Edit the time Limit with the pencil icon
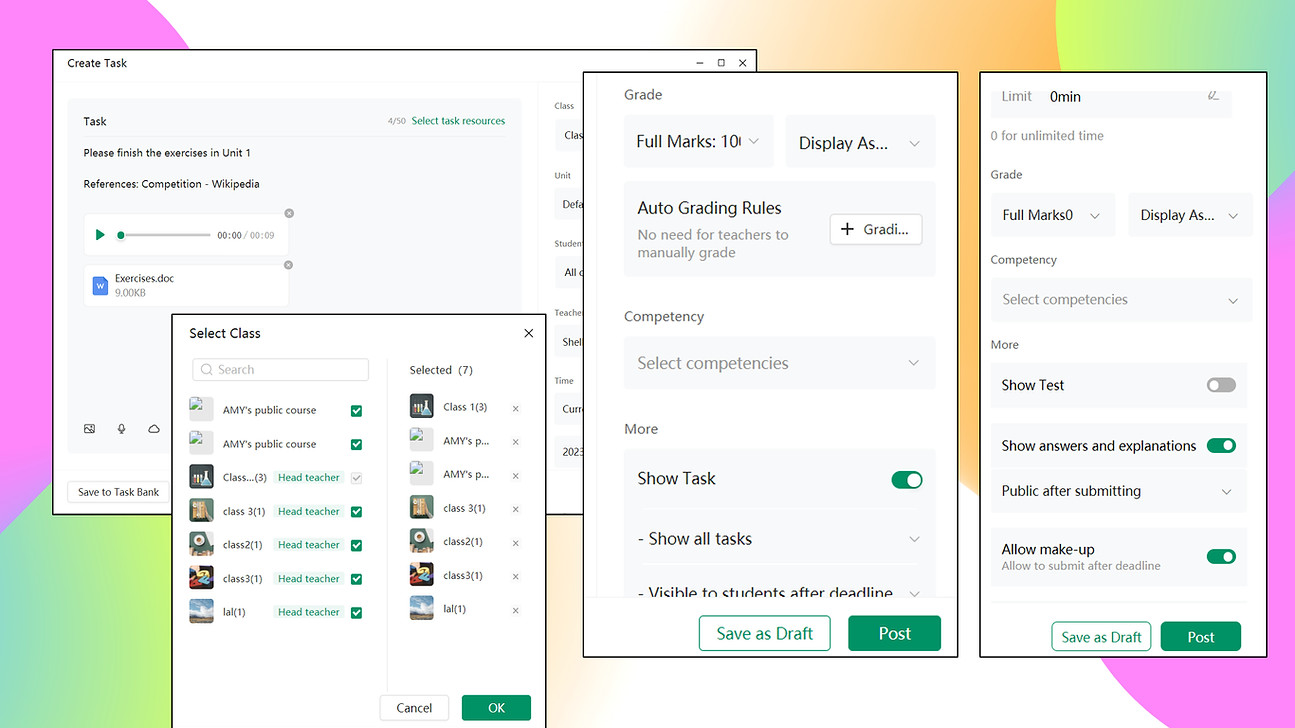The width and height of the screenshot is (1295, 728). (1214, 96)
